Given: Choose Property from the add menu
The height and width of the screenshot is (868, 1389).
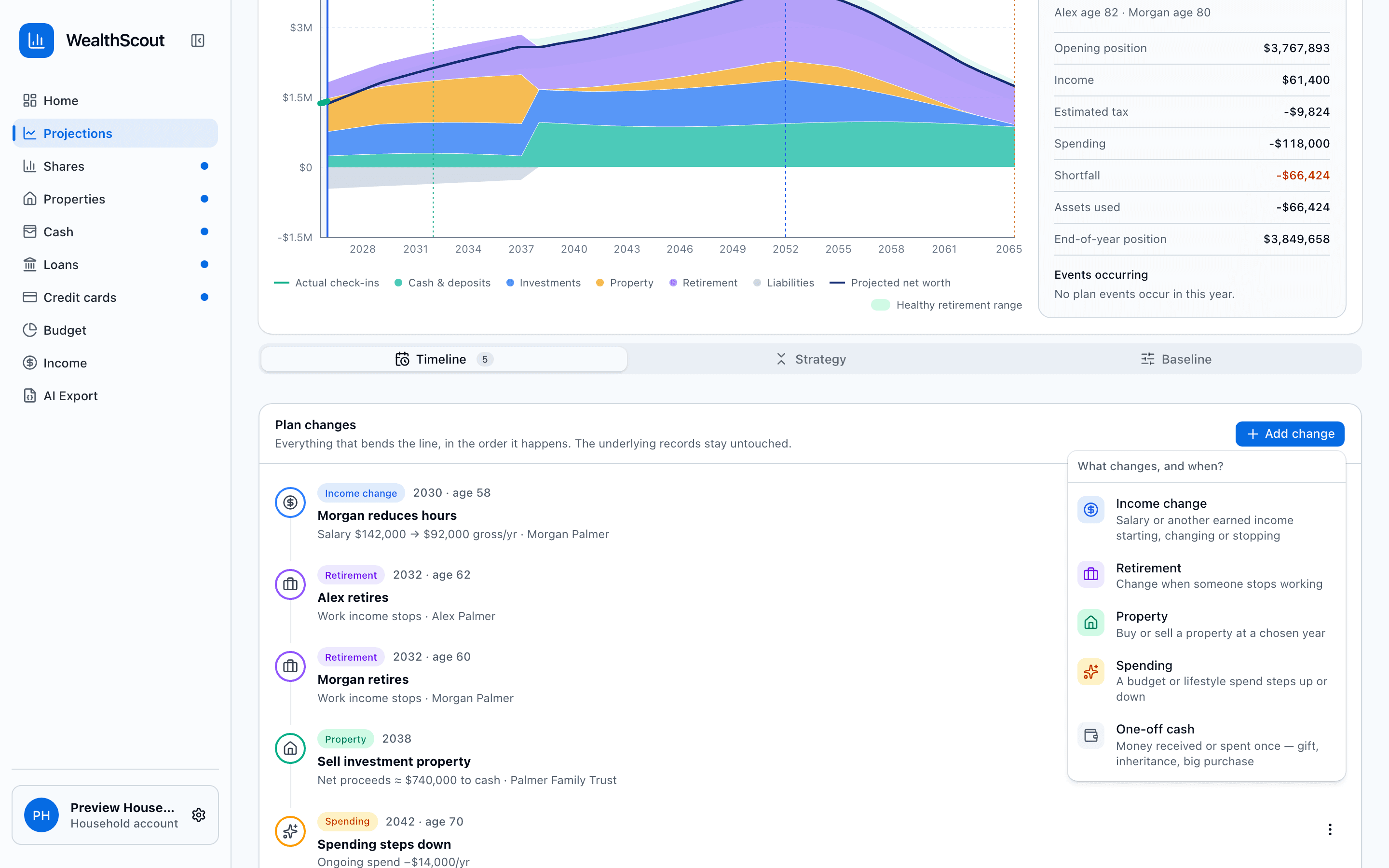Looking at the screenshot, I should (1206, 624).
